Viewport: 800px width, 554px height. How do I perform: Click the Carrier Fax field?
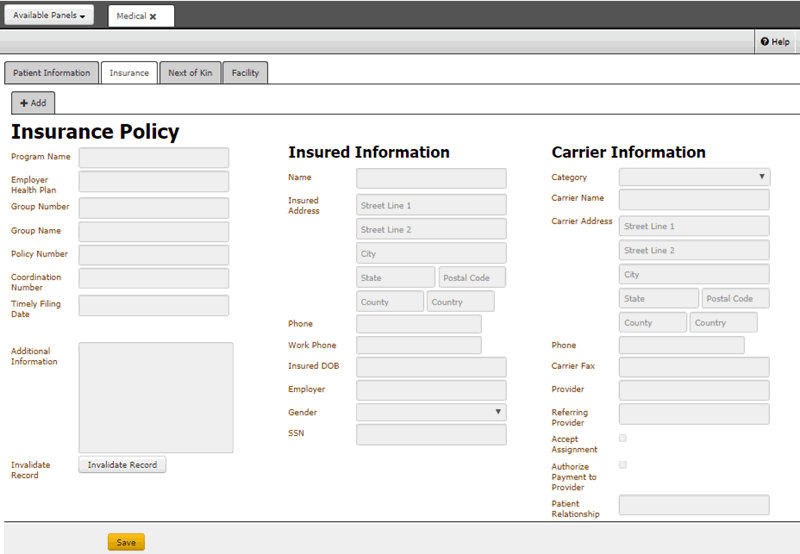pyautogui.click(x=694, y=367)
